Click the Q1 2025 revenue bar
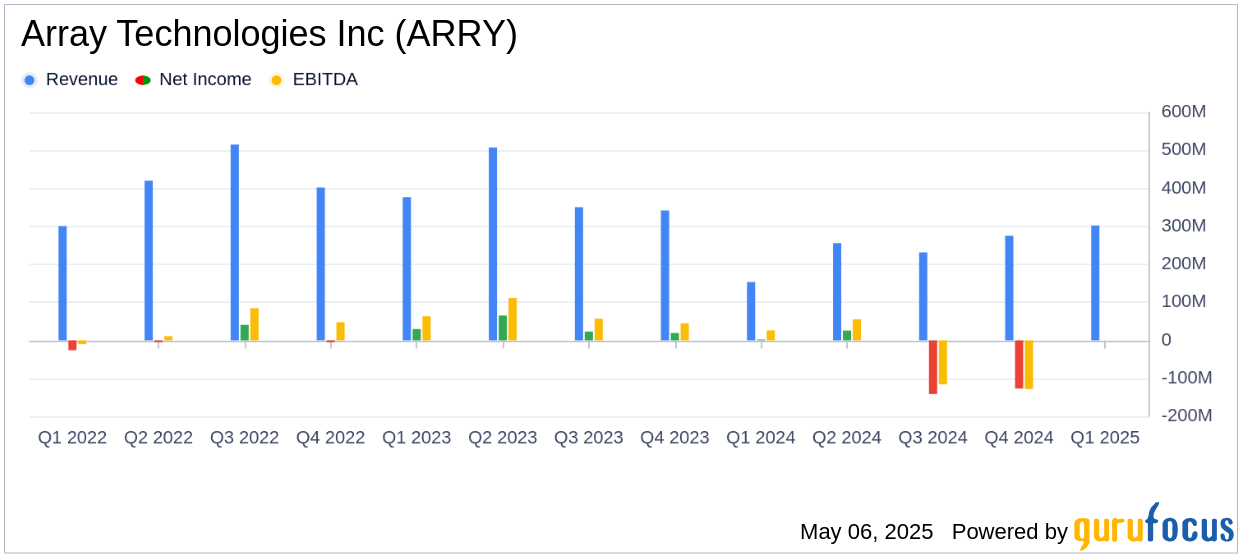This screenshot has height=557, width=1242. click(x=1095, y=283)
